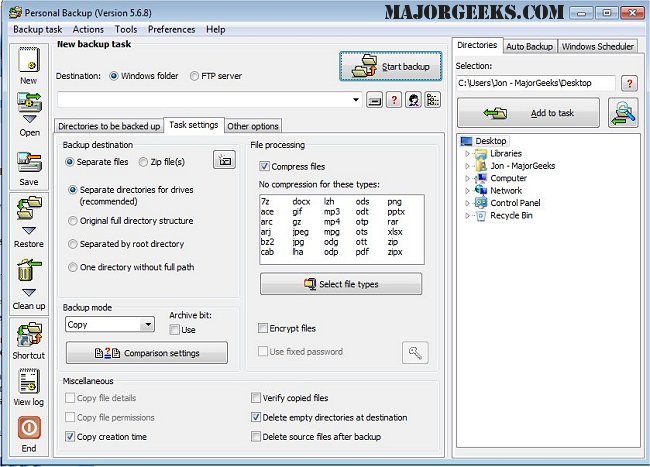Image resolution: width=650 pixels, height=467 pixels.
Task: Open destination path dropdown arrow
Action: [356, 100]
